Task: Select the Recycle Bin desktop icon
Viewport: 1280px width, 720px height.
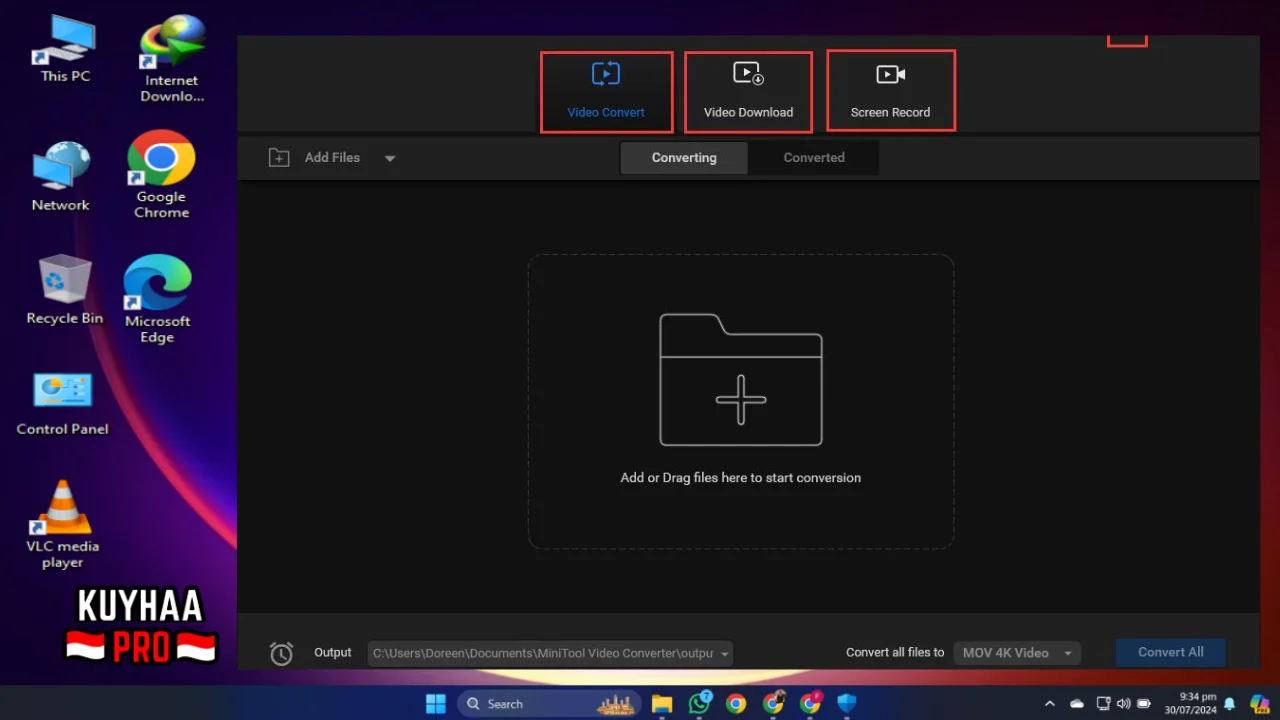Action: (65, 290)
